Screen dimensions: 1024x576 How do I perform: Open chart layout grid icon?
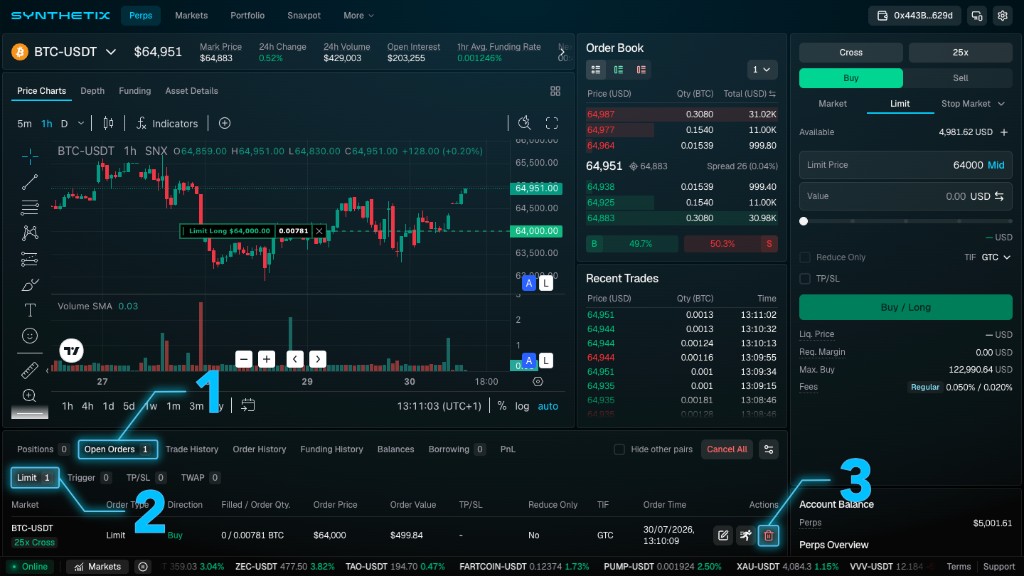[555, 91]
